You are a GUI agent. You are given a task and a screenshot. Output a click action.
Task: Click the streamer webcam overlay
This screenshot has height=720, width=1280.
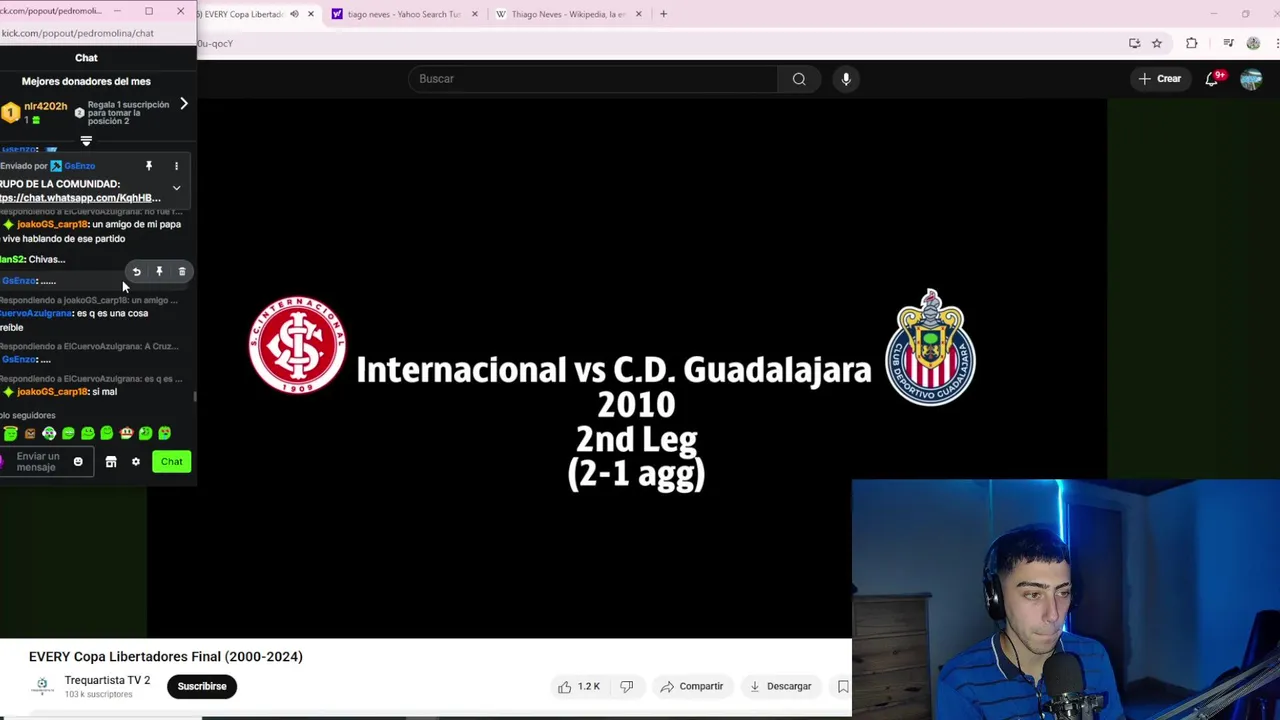(x=1066, y=599)
